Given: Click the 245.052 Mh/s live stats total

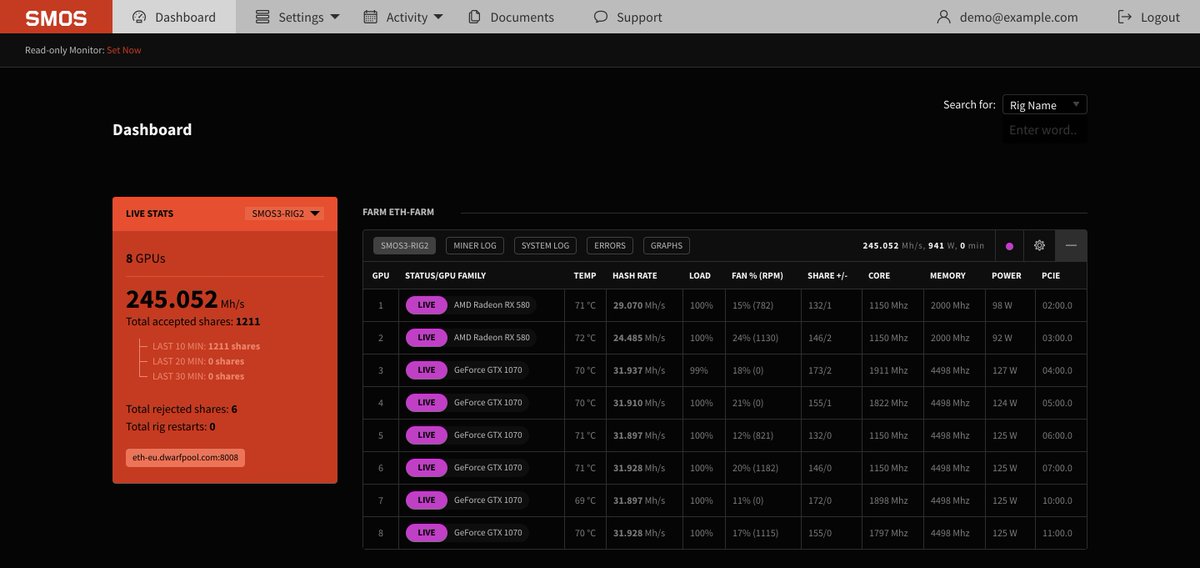Looking at the screenshot, I should (185, 299).
